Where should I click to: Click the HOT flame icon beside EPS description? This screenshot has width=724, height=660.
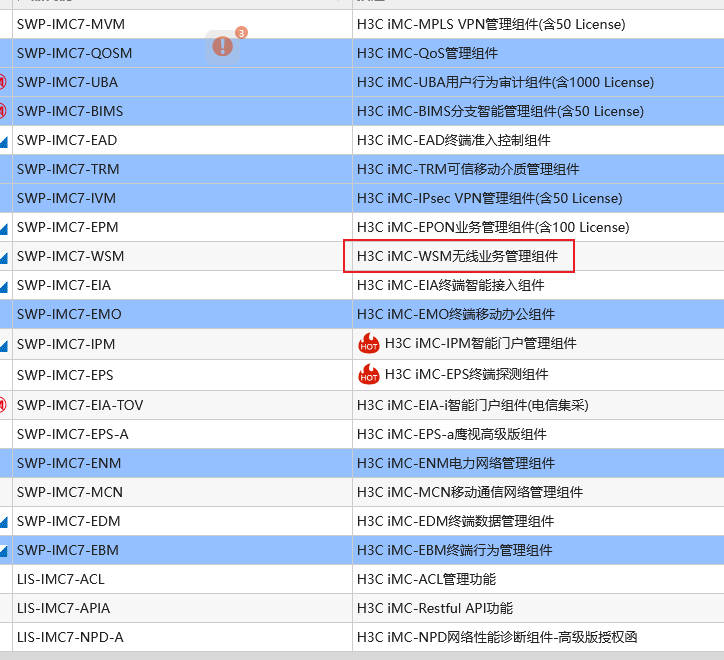[x=368, y=374]
